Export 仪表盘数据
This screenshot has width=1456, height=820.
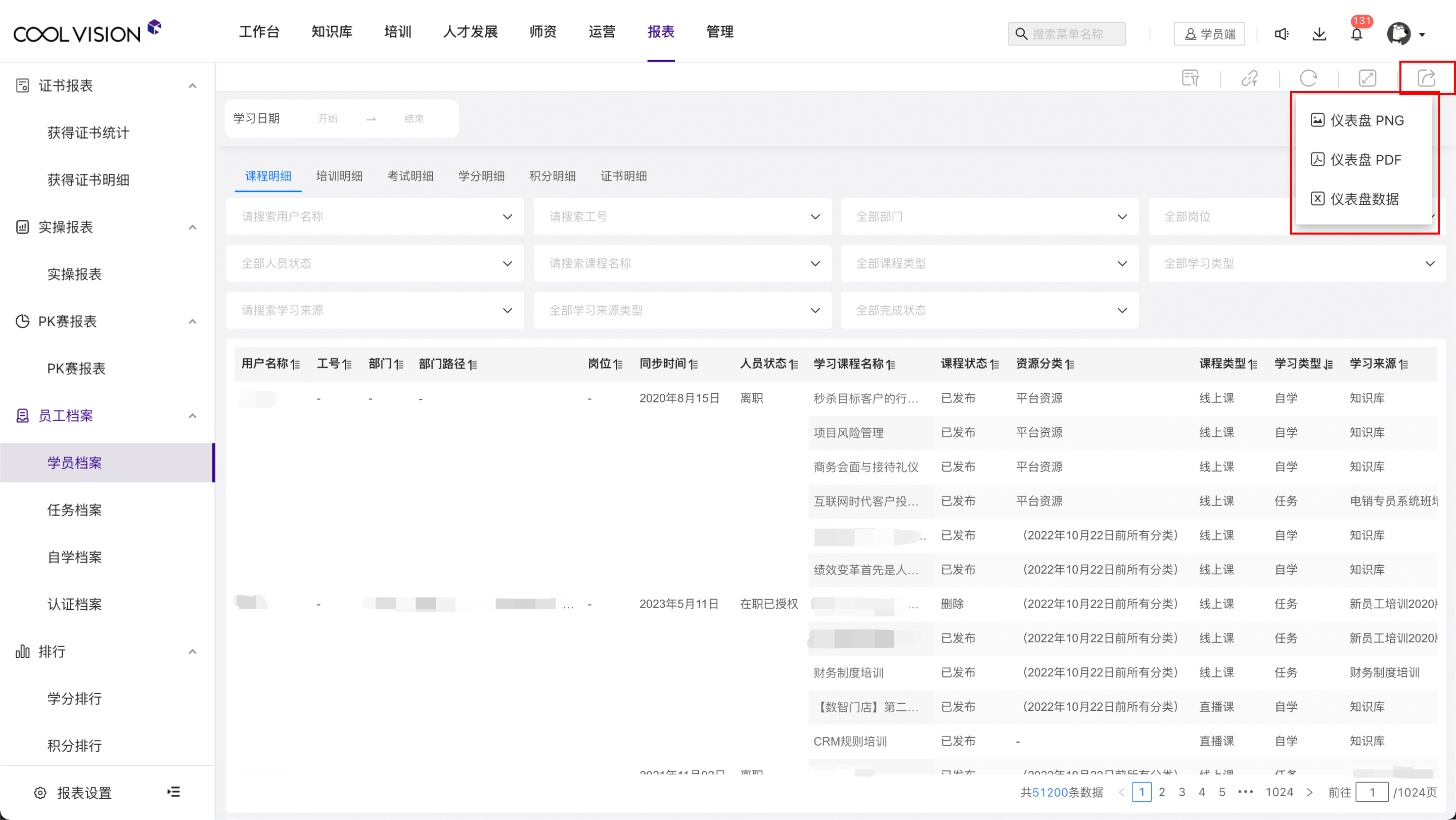click(x=1355, y=199)
